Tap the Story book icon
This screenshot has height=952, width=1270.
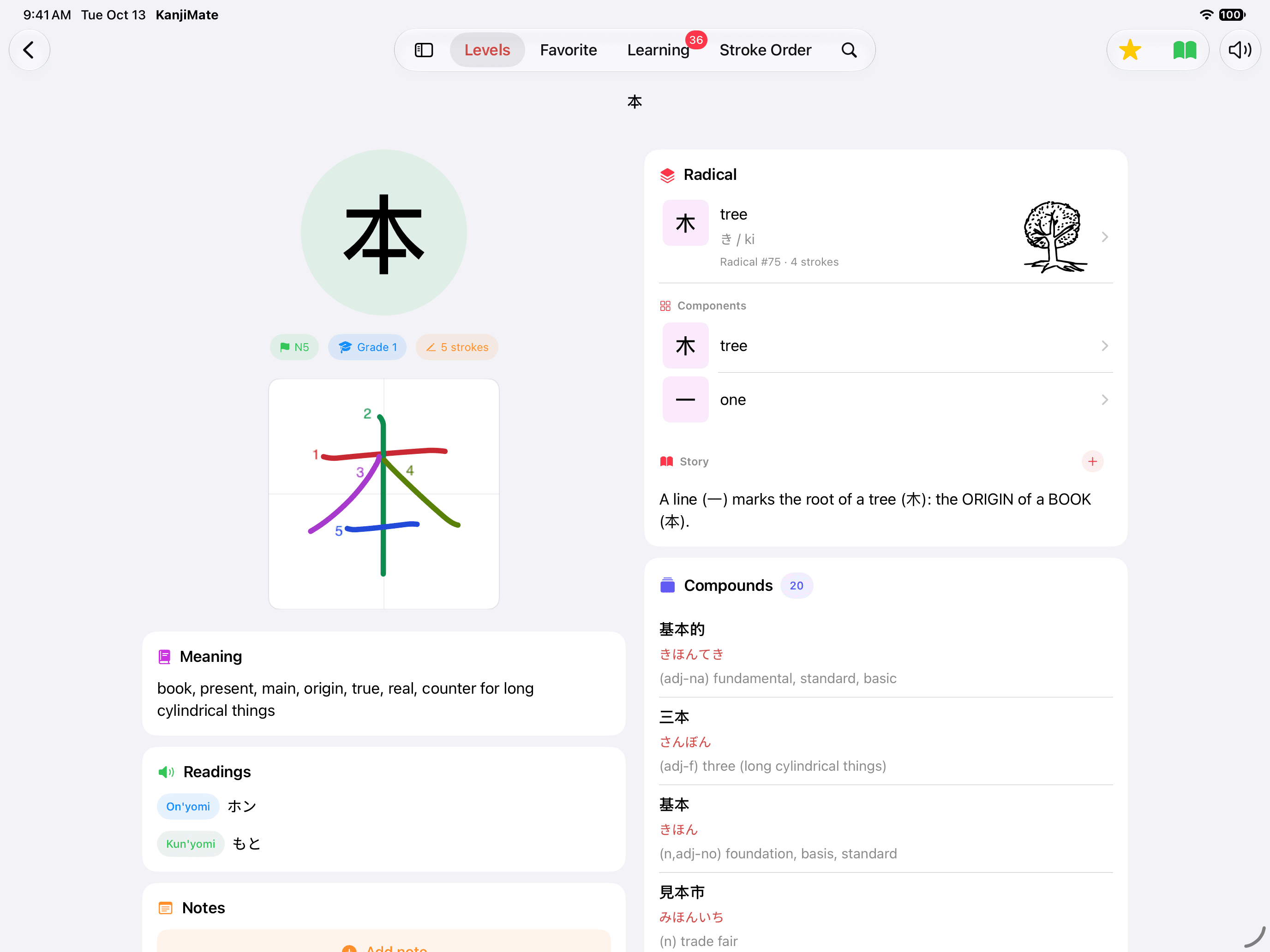[x=666, y=461]
